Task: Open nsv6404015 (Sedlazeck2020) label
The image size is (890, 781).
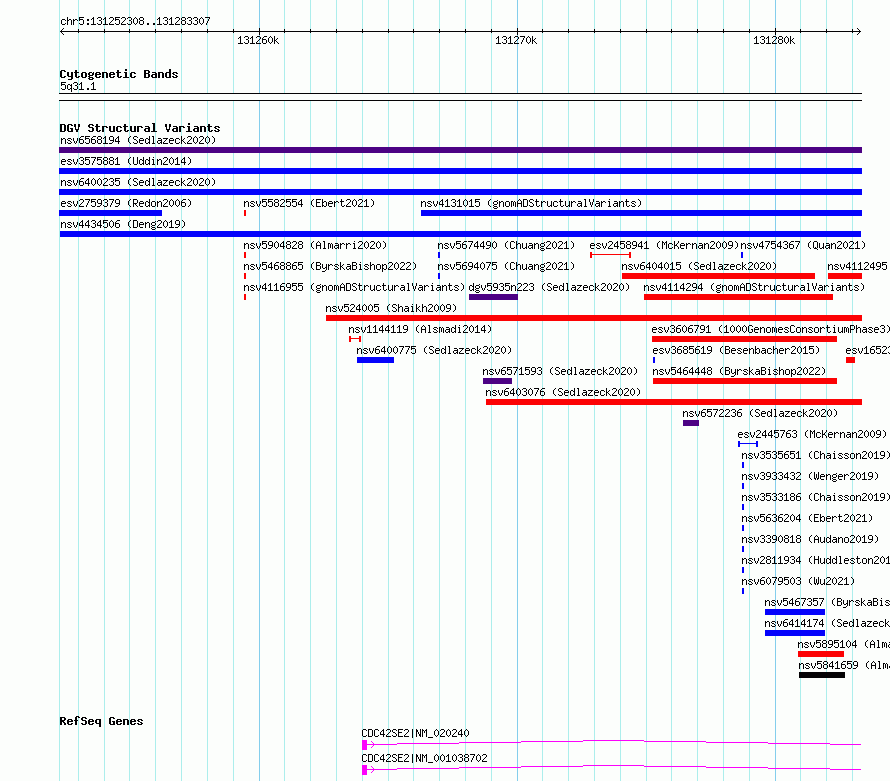Action: [x=699, y=266]
